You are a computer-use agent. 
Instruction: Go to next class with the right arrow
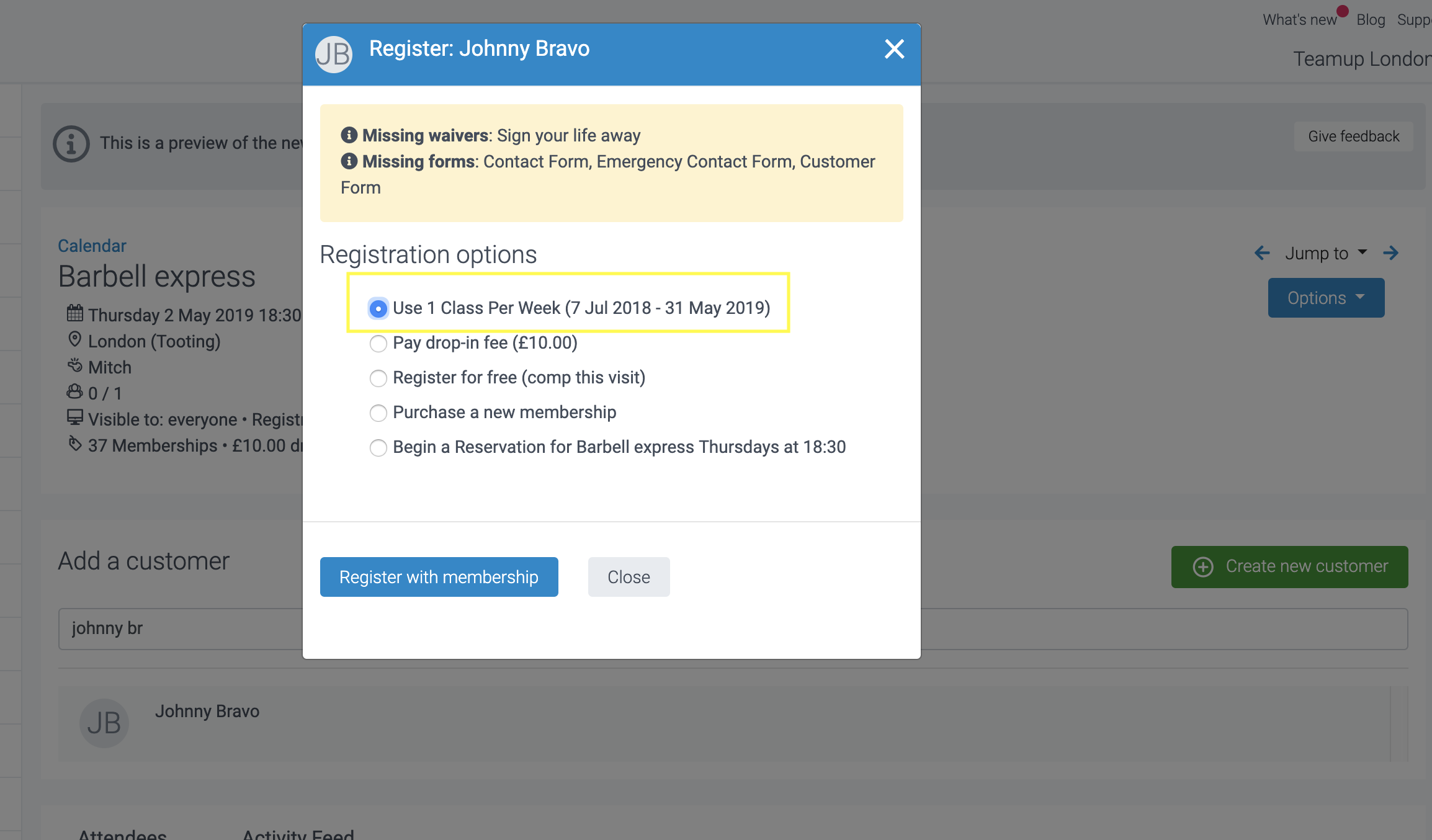1391,253
